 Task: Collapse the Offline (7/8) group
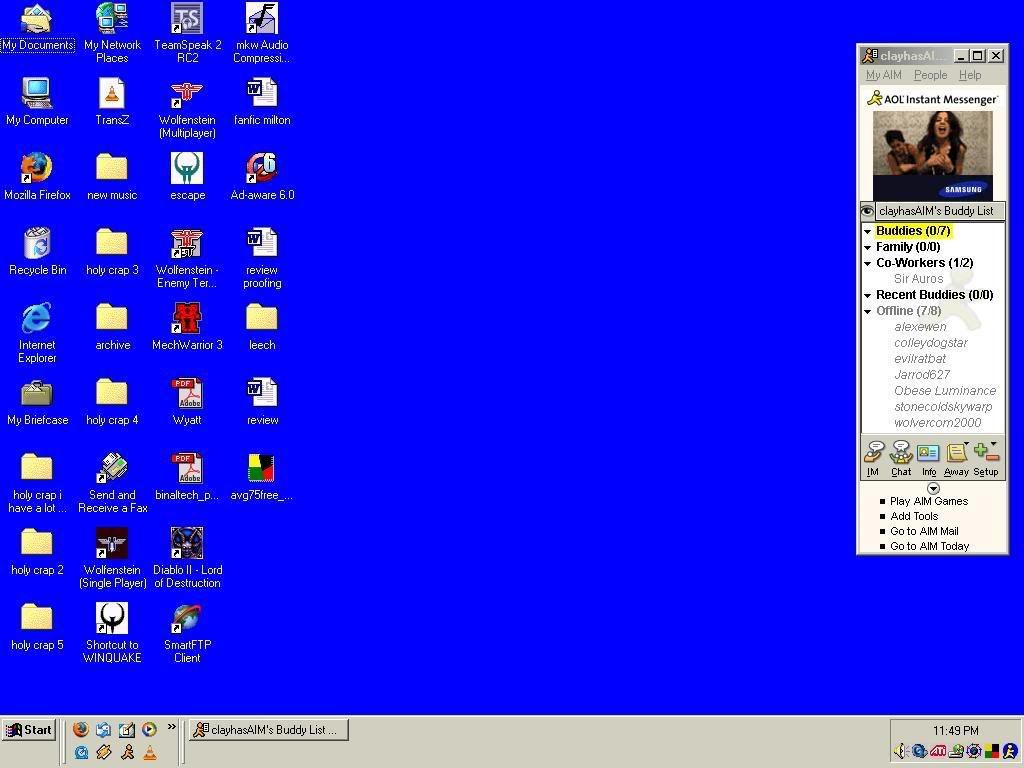point(868,311)
